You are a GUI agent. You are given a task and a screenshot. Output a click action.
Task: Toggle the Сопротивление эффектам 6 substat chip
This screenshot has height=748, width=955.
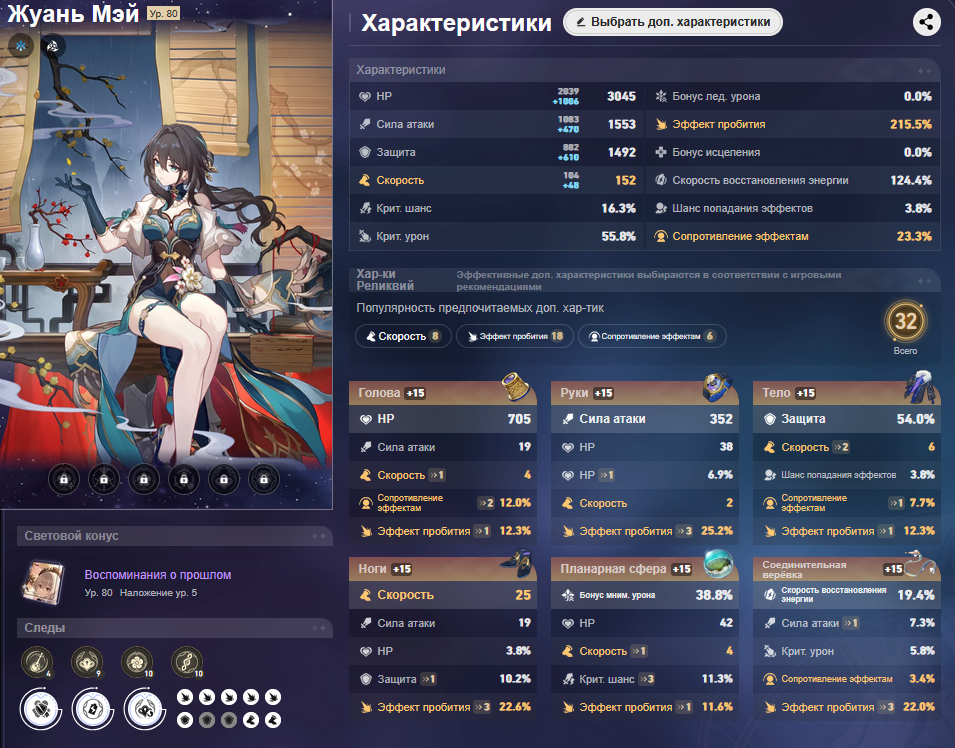(x=652, y=336)
